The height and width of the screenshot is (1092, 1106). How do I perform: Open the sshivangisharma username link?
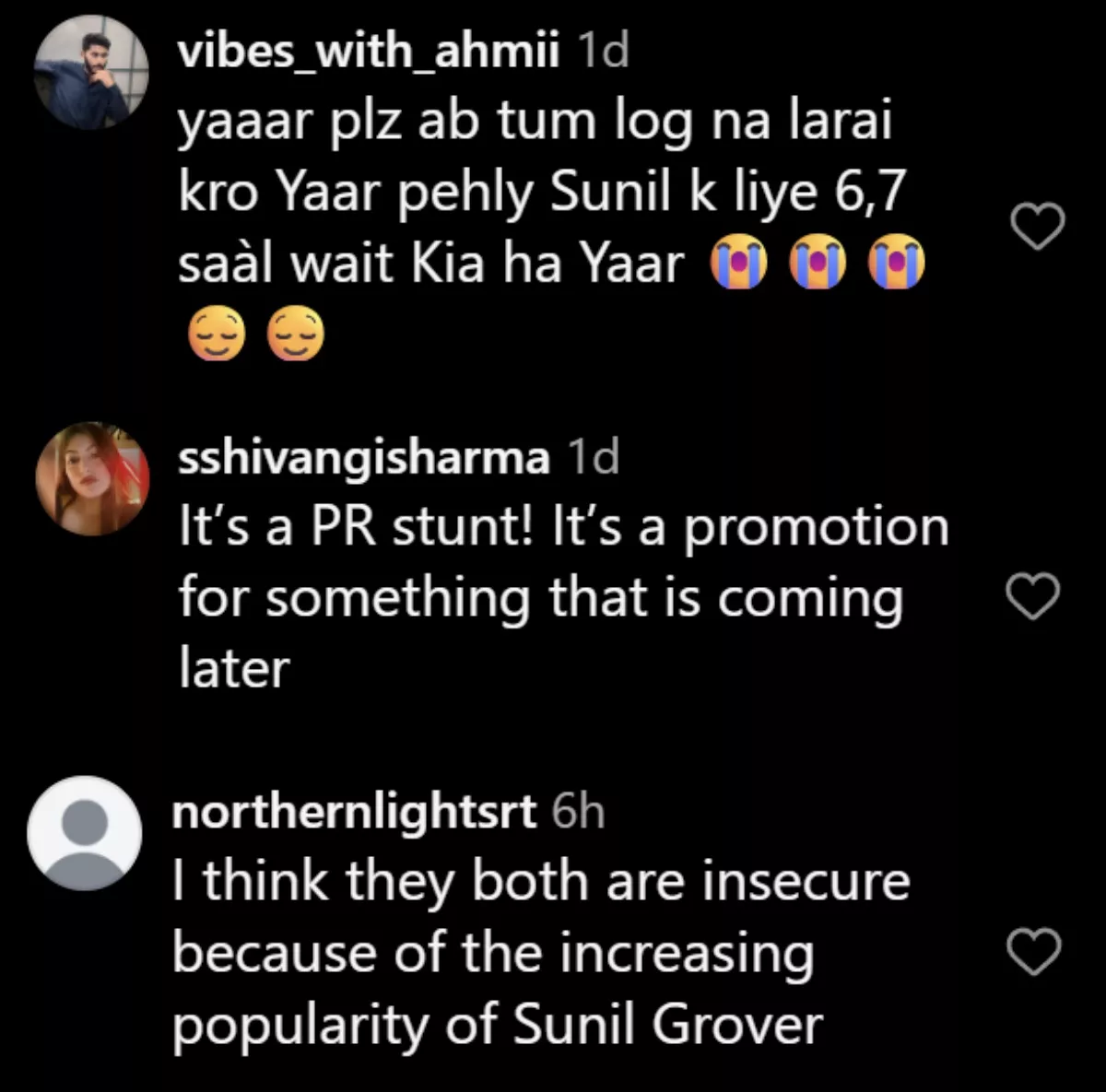363,458
